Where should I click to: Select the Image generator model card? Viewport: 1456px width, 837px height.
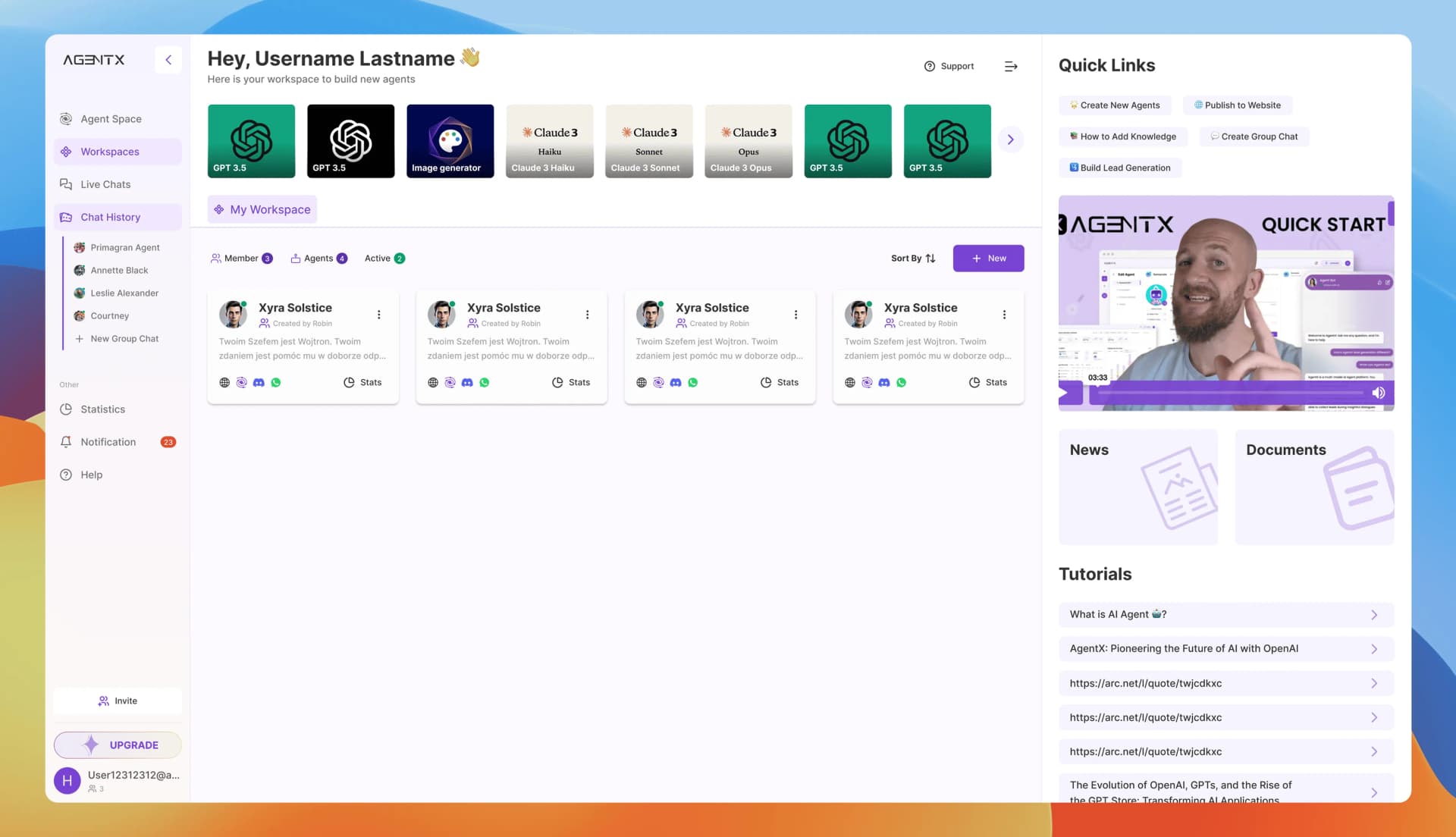(450, 140)
